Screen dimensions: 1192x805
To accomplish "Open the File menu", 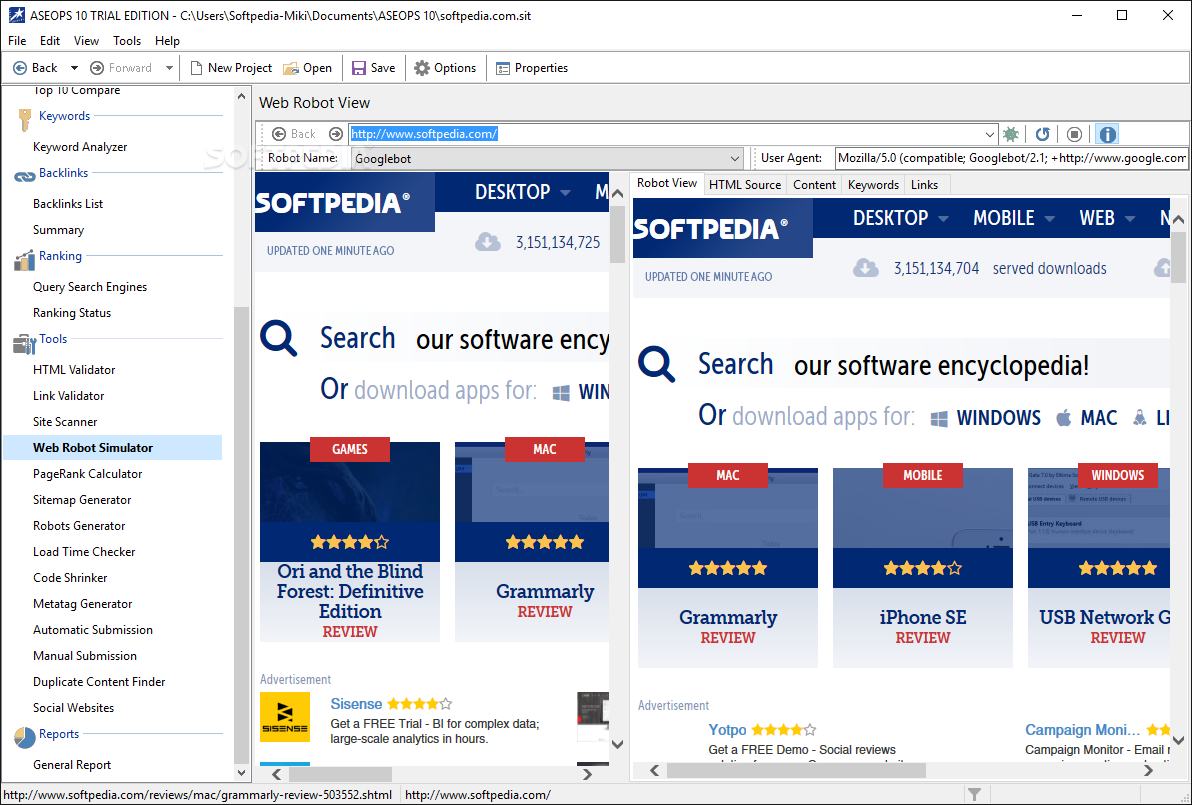I will coord(17,41).
